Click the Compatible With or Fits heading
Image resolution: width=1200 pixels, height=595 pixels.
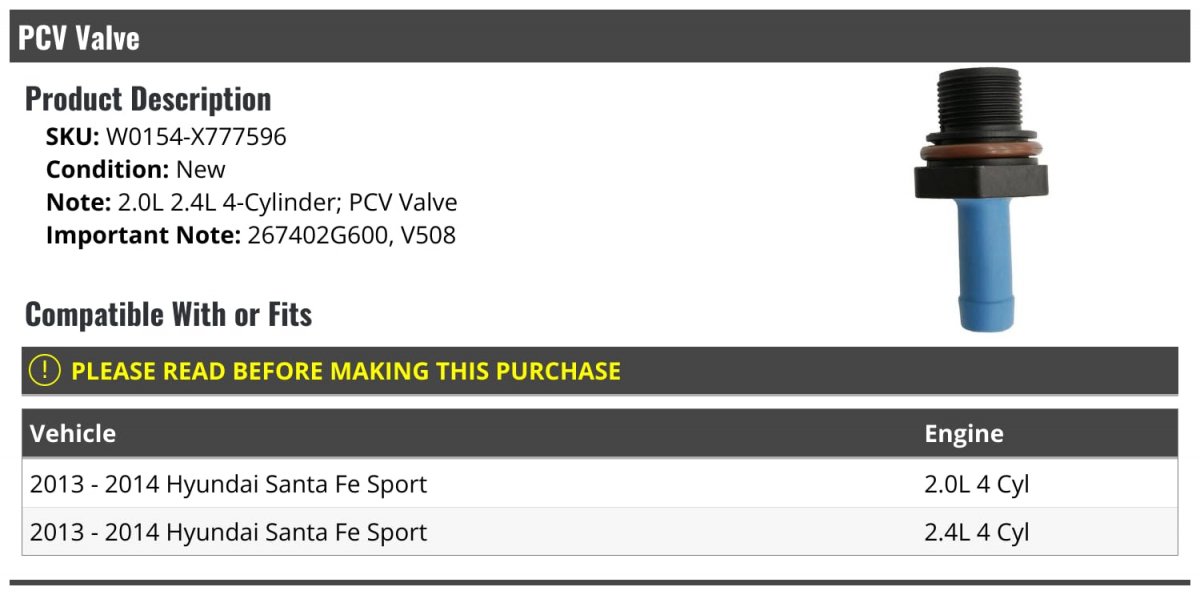pos(169,315)
